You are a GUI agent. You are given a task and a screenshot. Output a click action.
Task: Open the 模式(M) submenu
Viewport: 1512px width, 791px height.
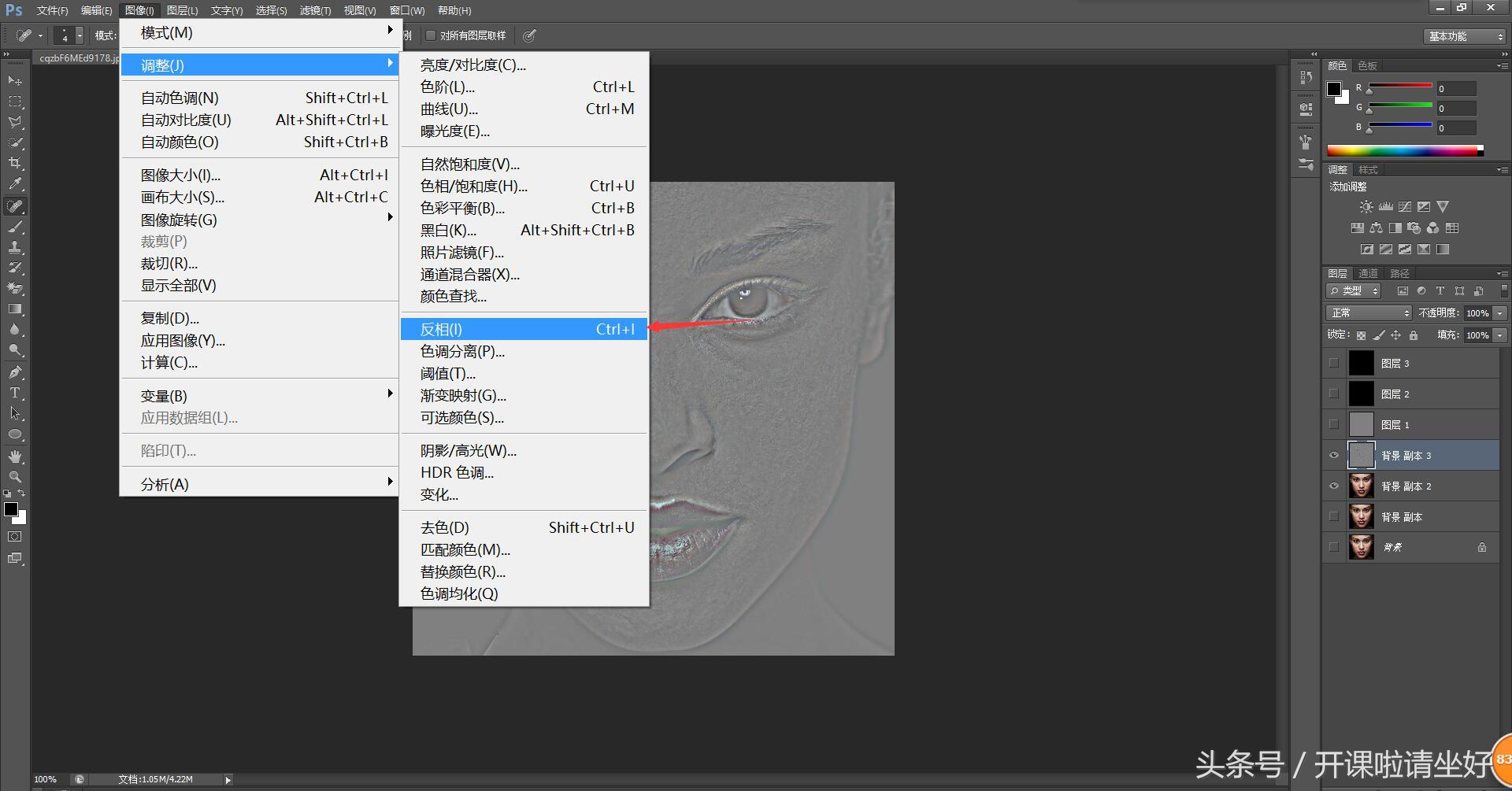point(260,33)
